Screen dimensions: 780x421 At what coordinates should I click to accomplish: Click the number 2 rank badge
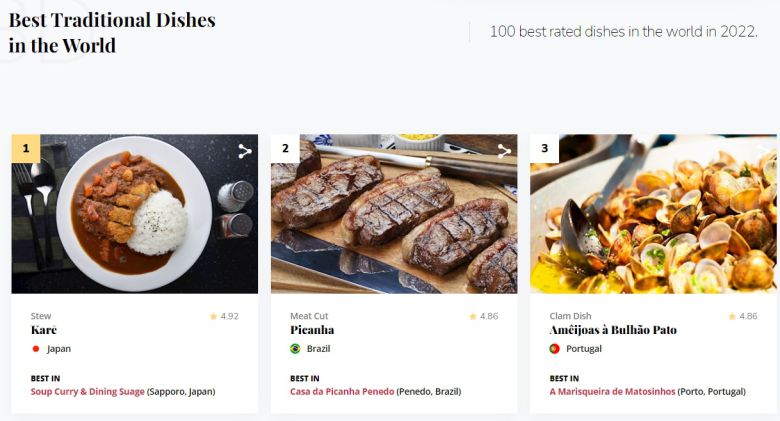click(x=285, y=149)
